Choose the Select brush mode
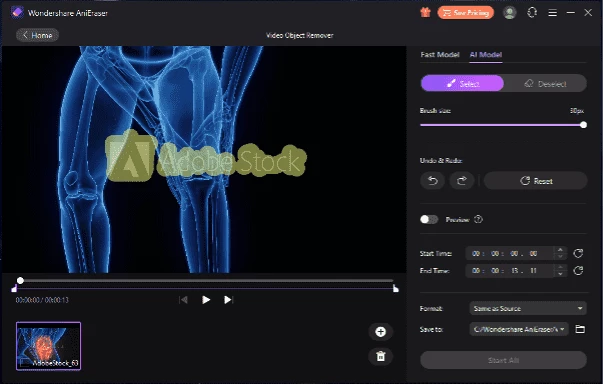This screenshot has height=384, width=604. (462, 83)
